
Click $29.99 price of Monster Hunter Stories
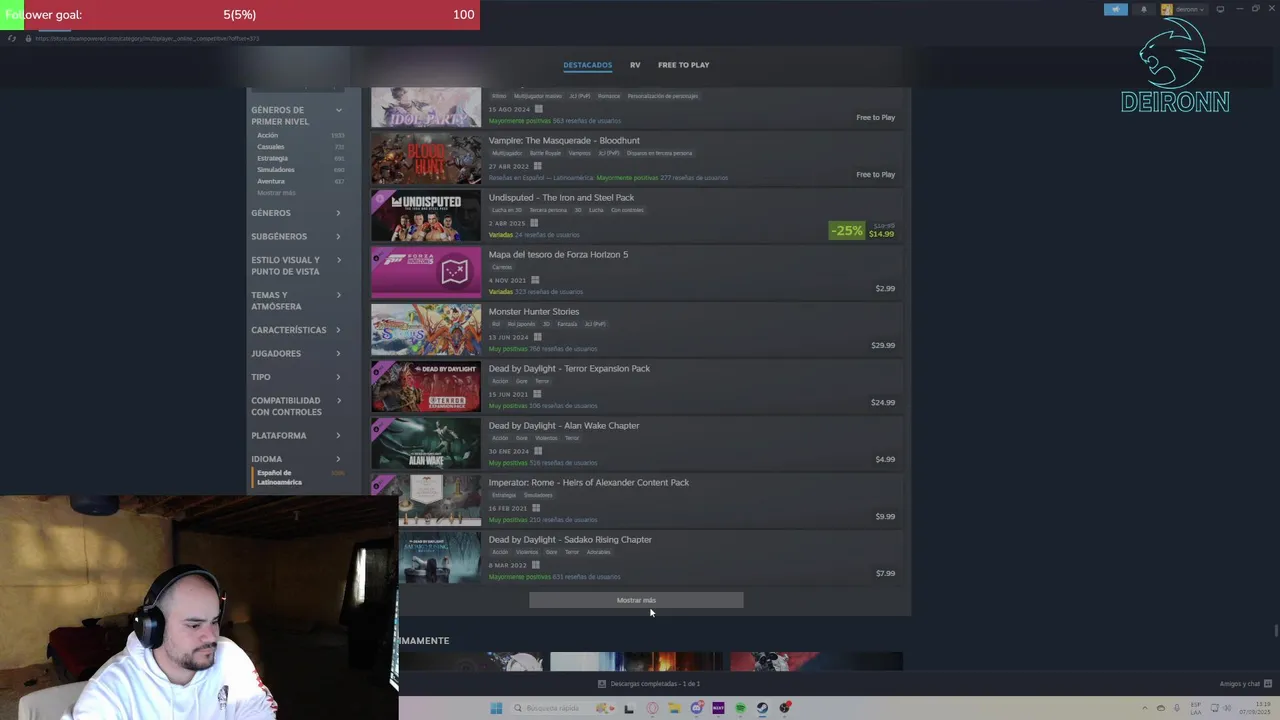click(x=883, y=345)
